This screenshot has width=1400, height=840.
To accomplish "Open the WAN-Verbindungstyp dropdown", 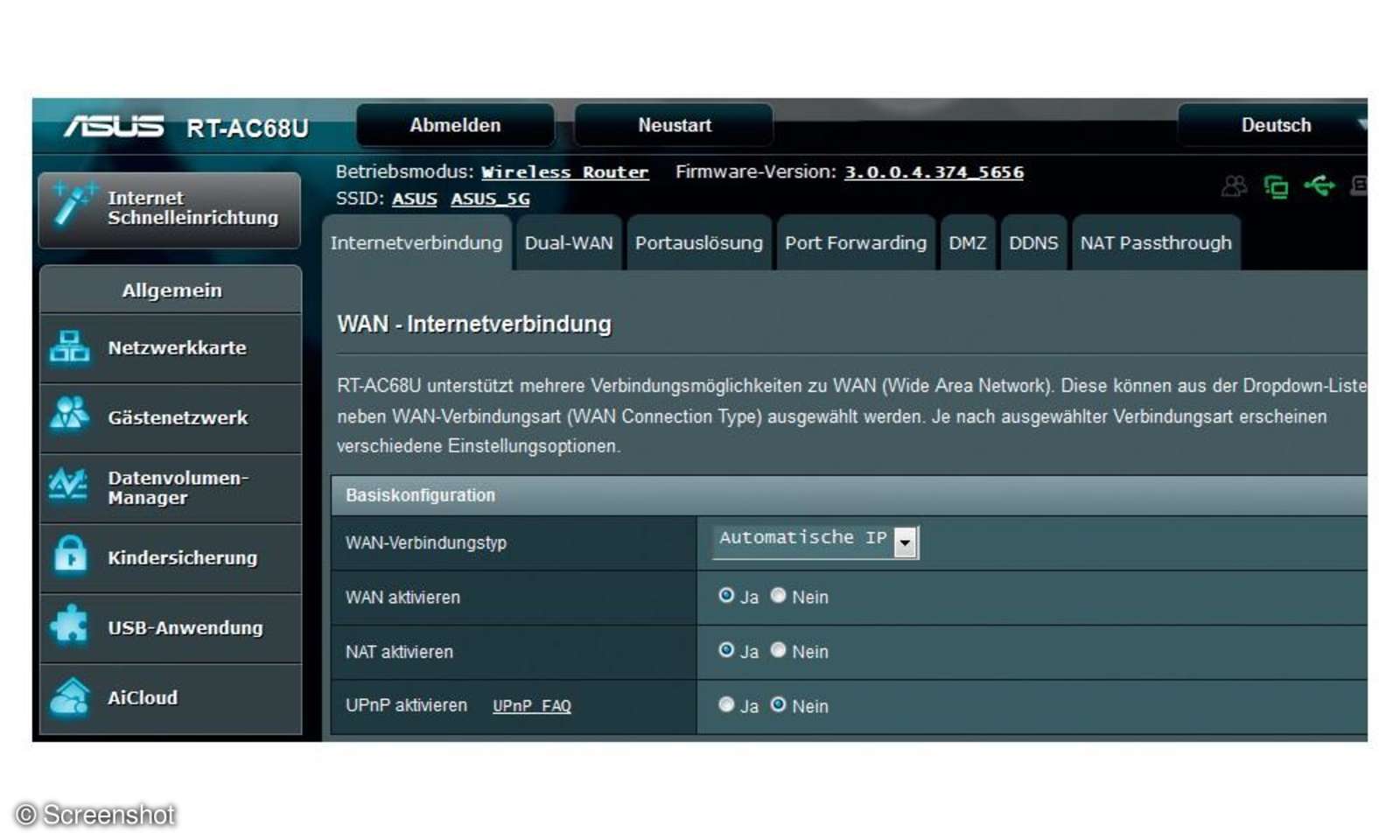I will pos(906,542).
